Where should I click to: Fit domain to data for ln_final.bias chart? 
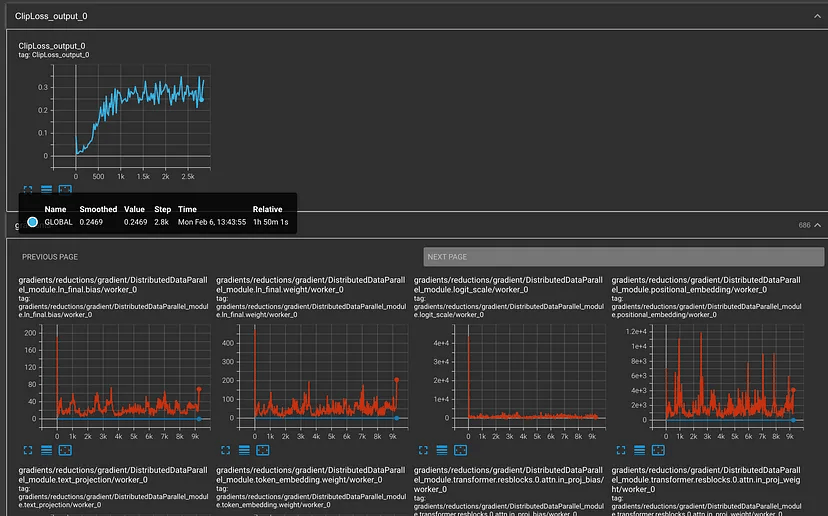[x=65, y=450]
